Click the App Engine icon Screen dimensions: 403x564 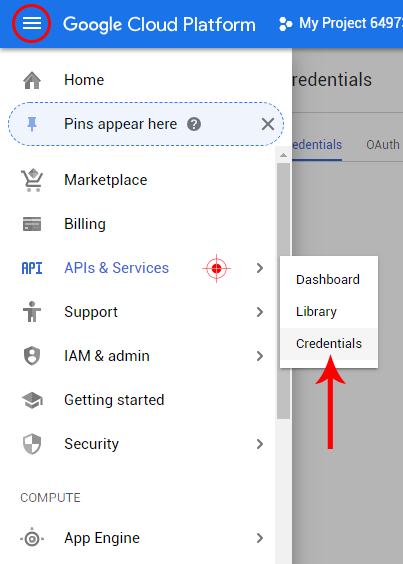32,538
